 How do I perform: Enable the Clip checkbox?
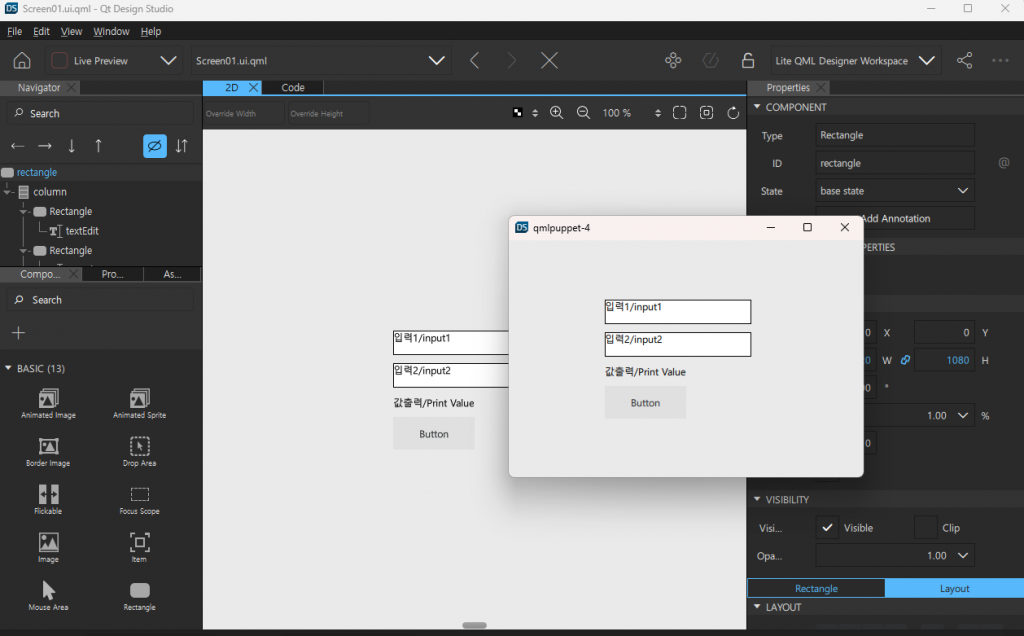click(925, 527)
